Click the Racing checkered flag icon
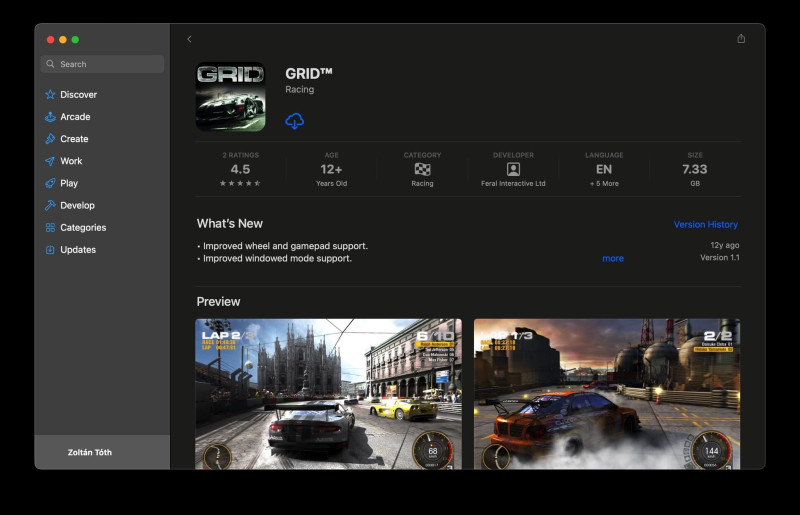 tap(422, 169)
